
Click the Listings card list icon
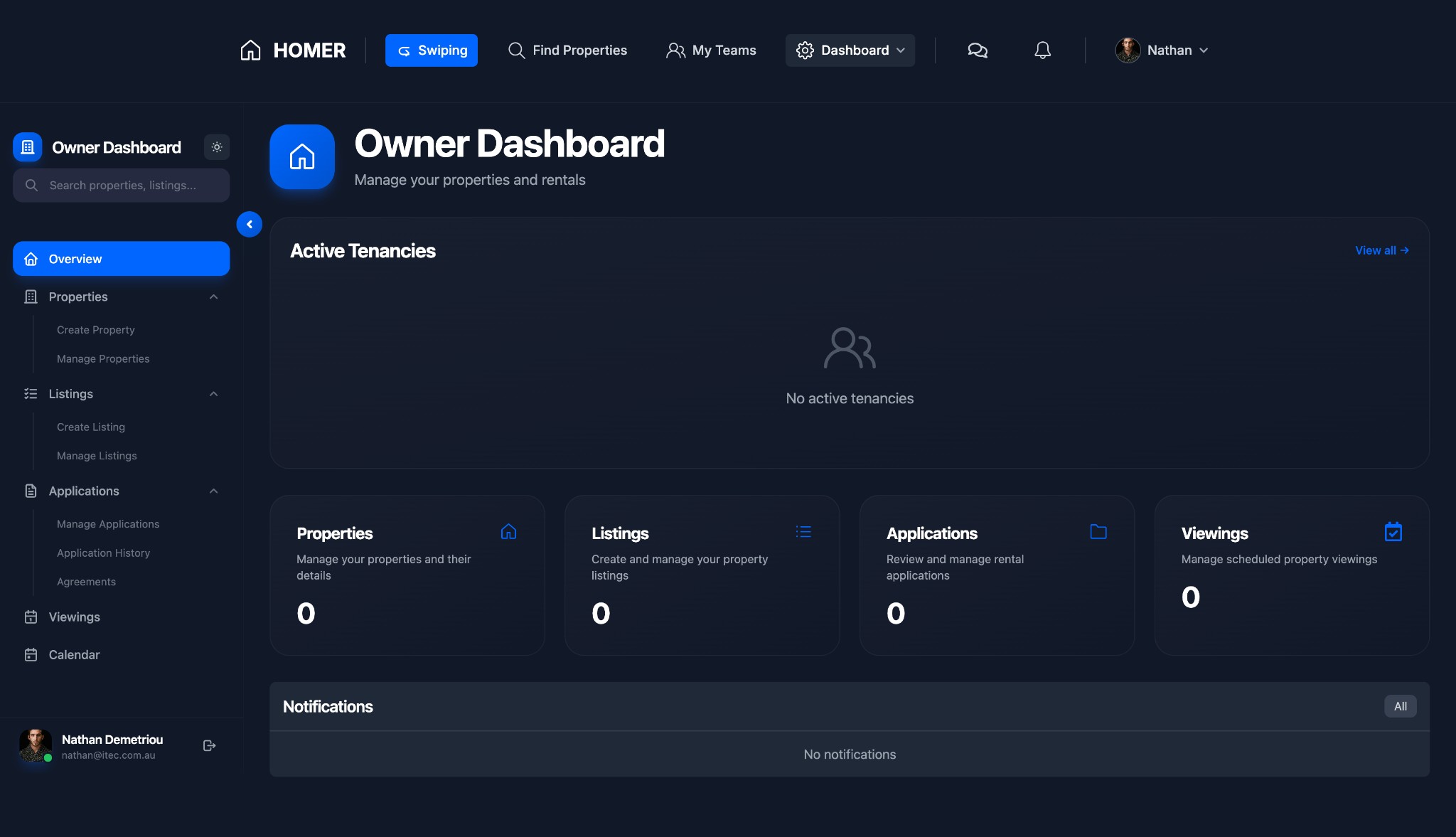click(803, 531)
